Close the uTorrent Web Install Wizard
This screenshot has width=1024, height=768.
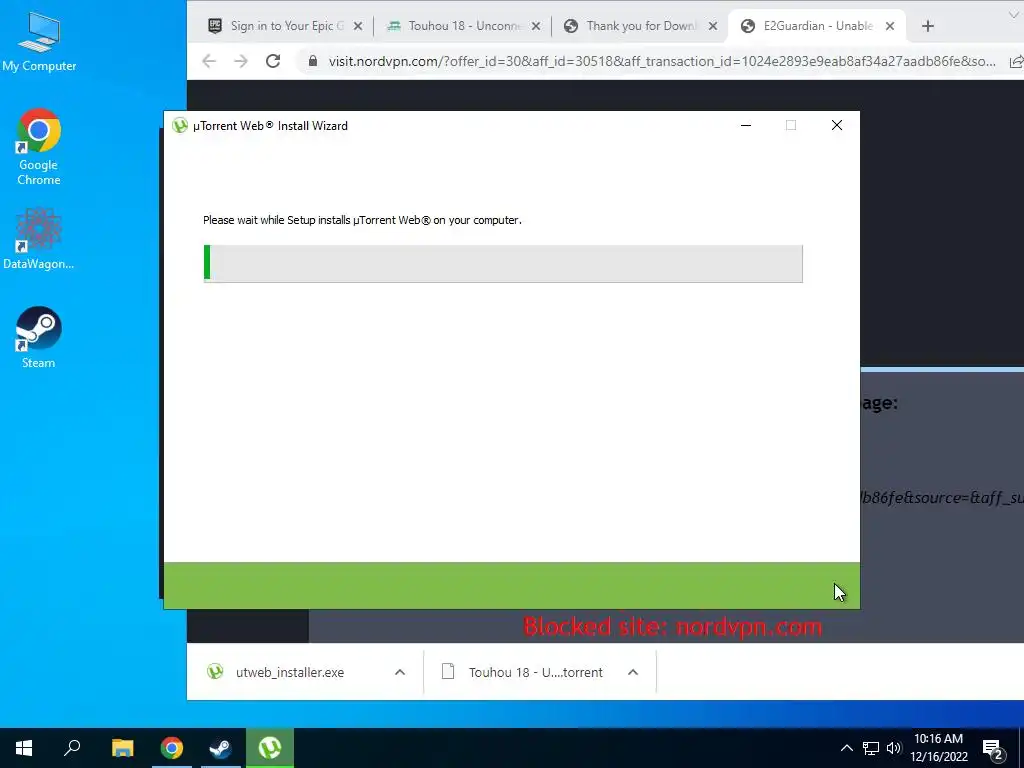tap(837, 125)
